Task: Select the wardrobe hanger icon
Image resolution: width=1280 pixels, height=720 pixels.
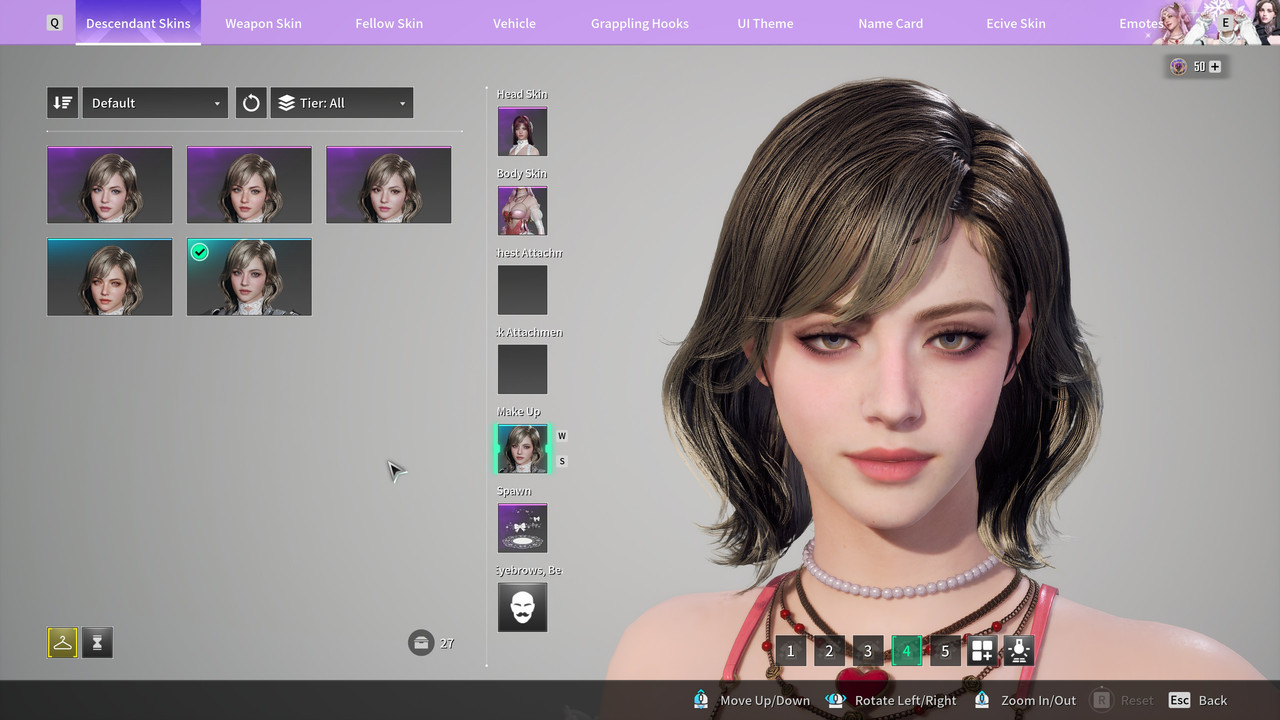Action: (62, 643)
